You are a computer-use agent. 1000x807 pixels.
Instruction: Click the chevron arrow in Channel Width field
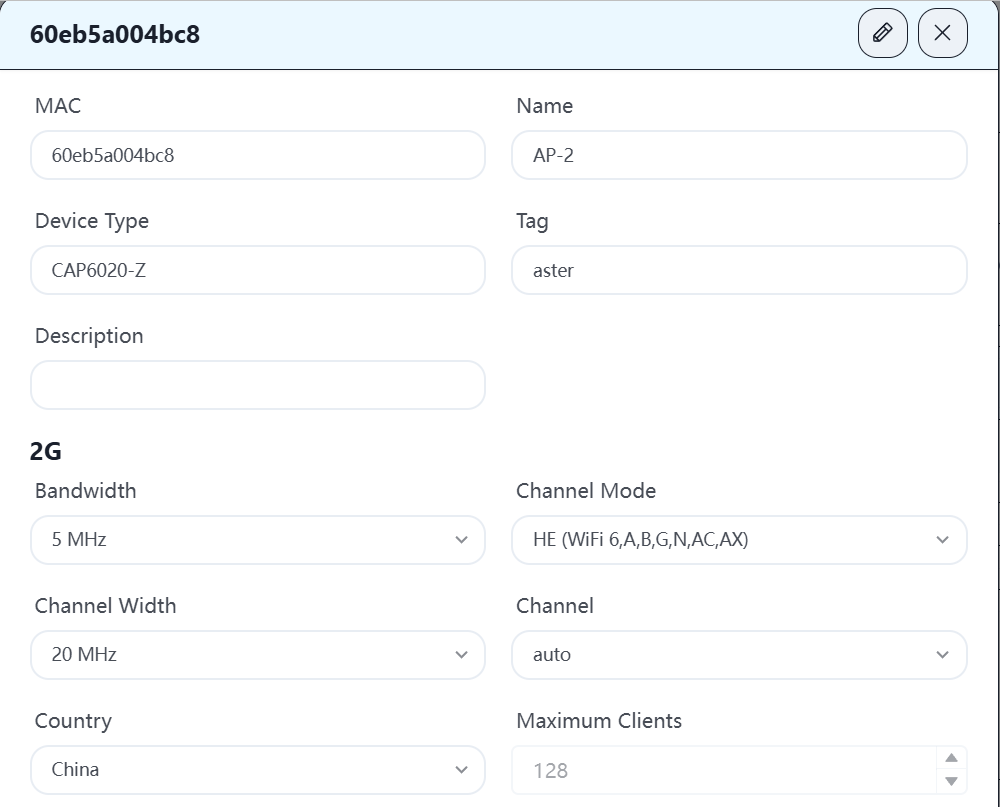tap(461, 655)
